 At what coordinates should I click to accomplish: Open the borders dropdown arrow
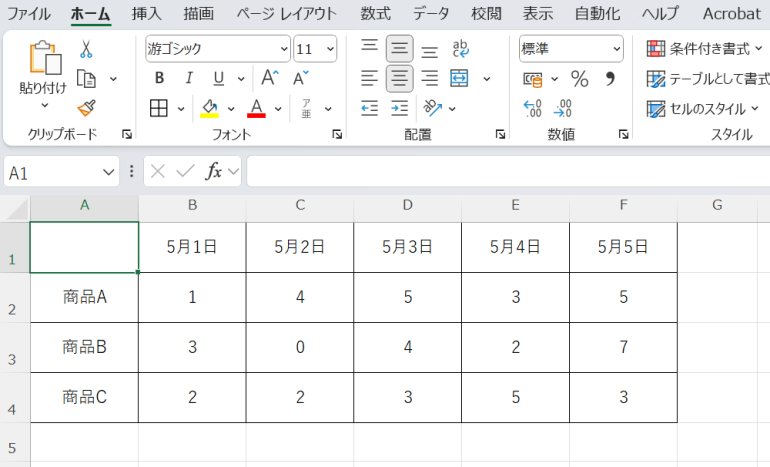pos(181,109)
